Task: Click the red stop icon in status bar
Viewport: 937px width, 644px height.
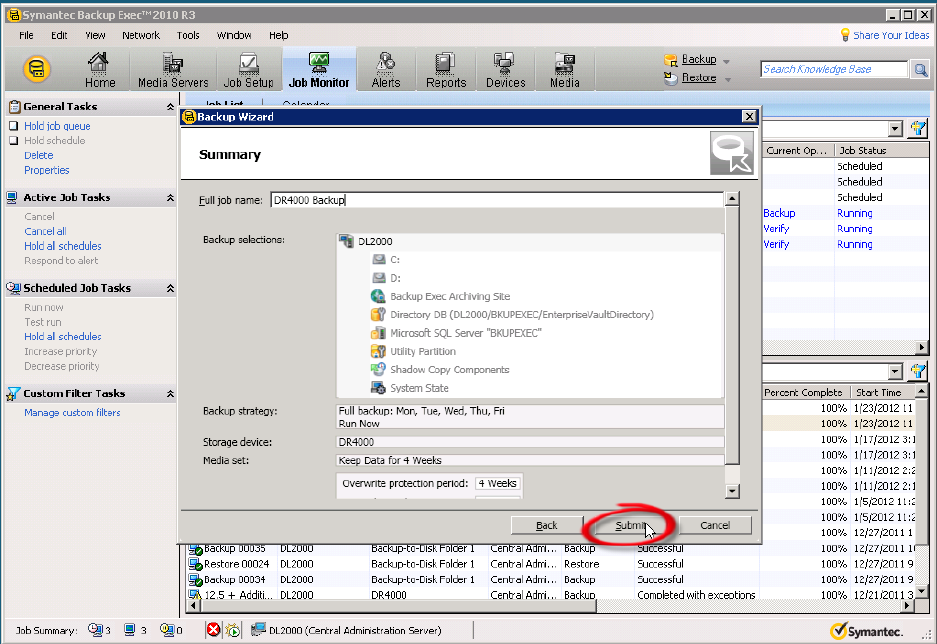Action: click(x=213, y=630)
